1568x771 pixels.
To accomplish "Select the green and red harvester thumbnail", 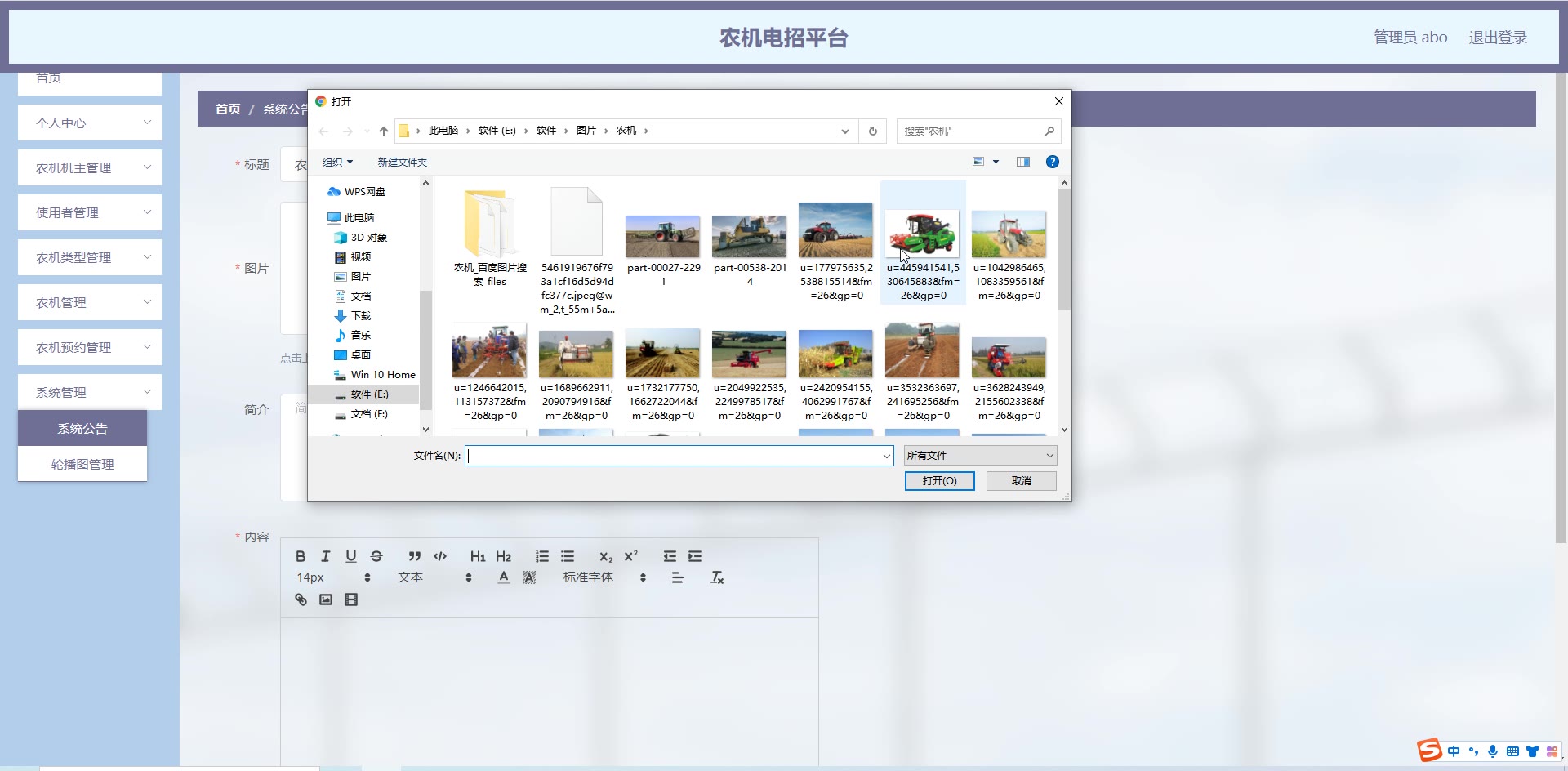I will point(922,234).
